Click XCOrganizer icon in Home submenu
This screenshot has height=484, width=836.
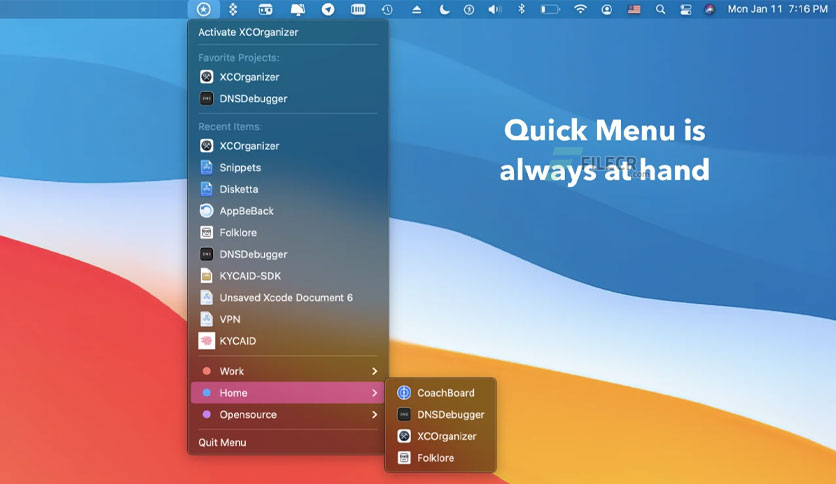tap(404, 436)
